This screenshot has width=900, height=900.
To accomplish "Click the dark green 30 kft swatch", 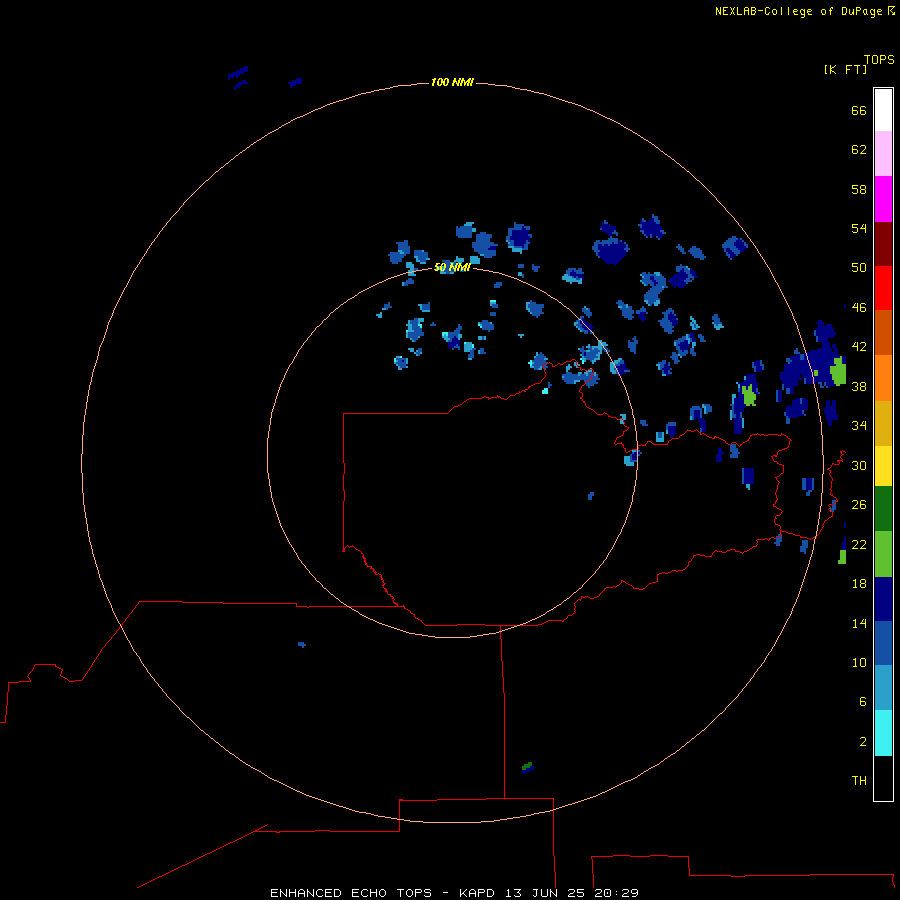I will 883,509.
